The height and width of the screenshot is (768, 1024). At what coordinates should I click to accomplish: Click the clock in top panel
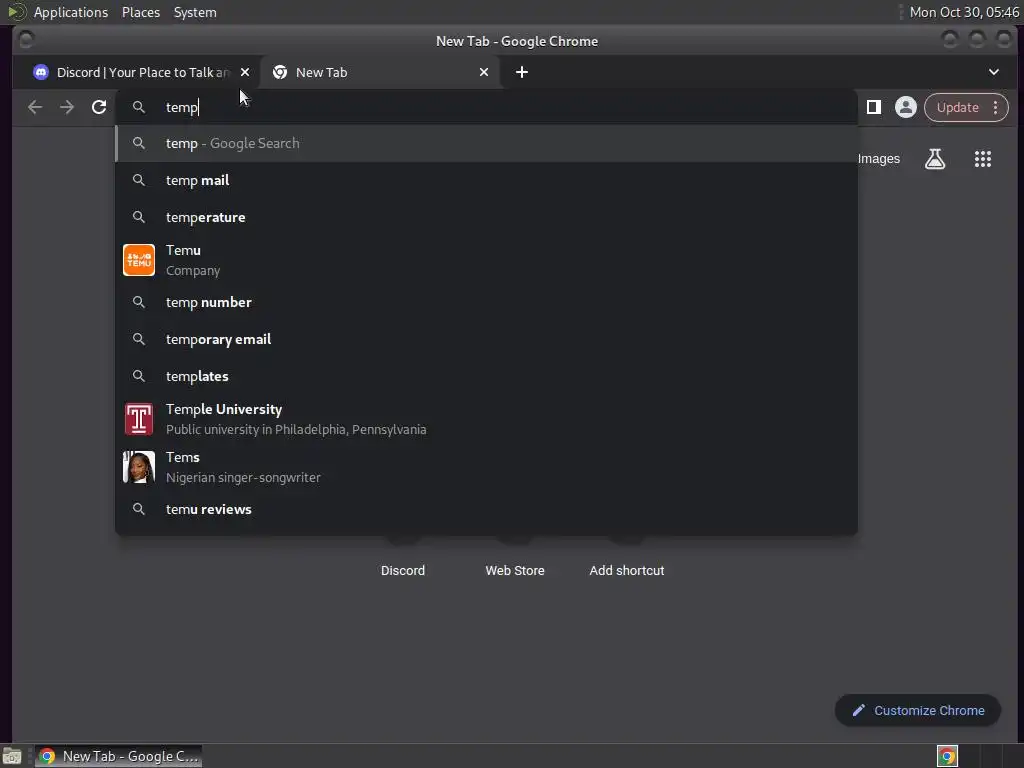click(964, 12)
